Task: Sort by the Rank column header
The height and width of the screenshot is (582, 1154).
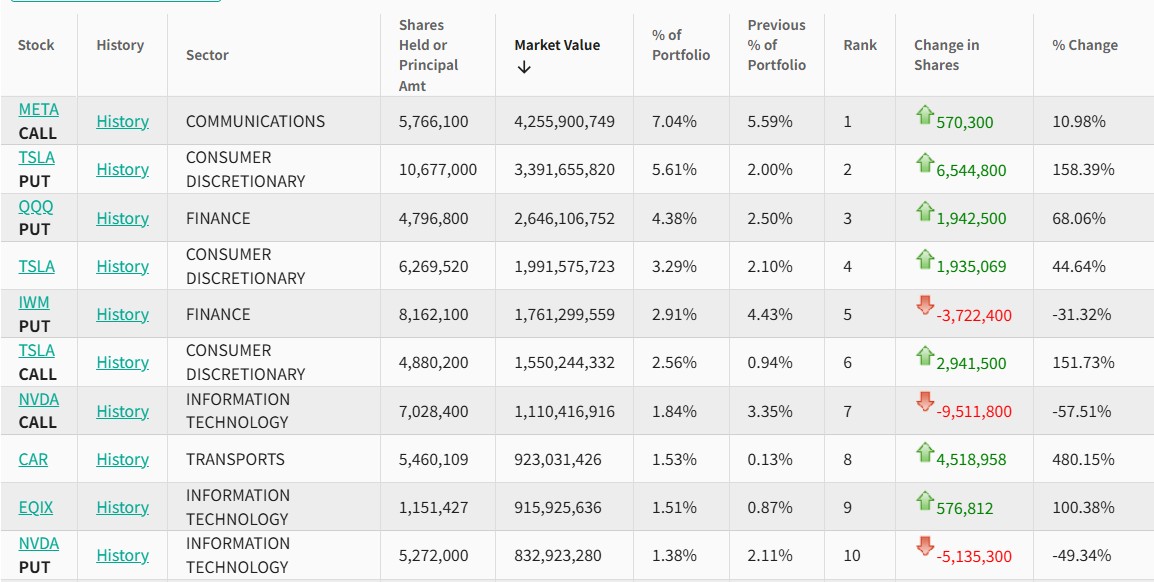Action: click(x=860, y=45)
